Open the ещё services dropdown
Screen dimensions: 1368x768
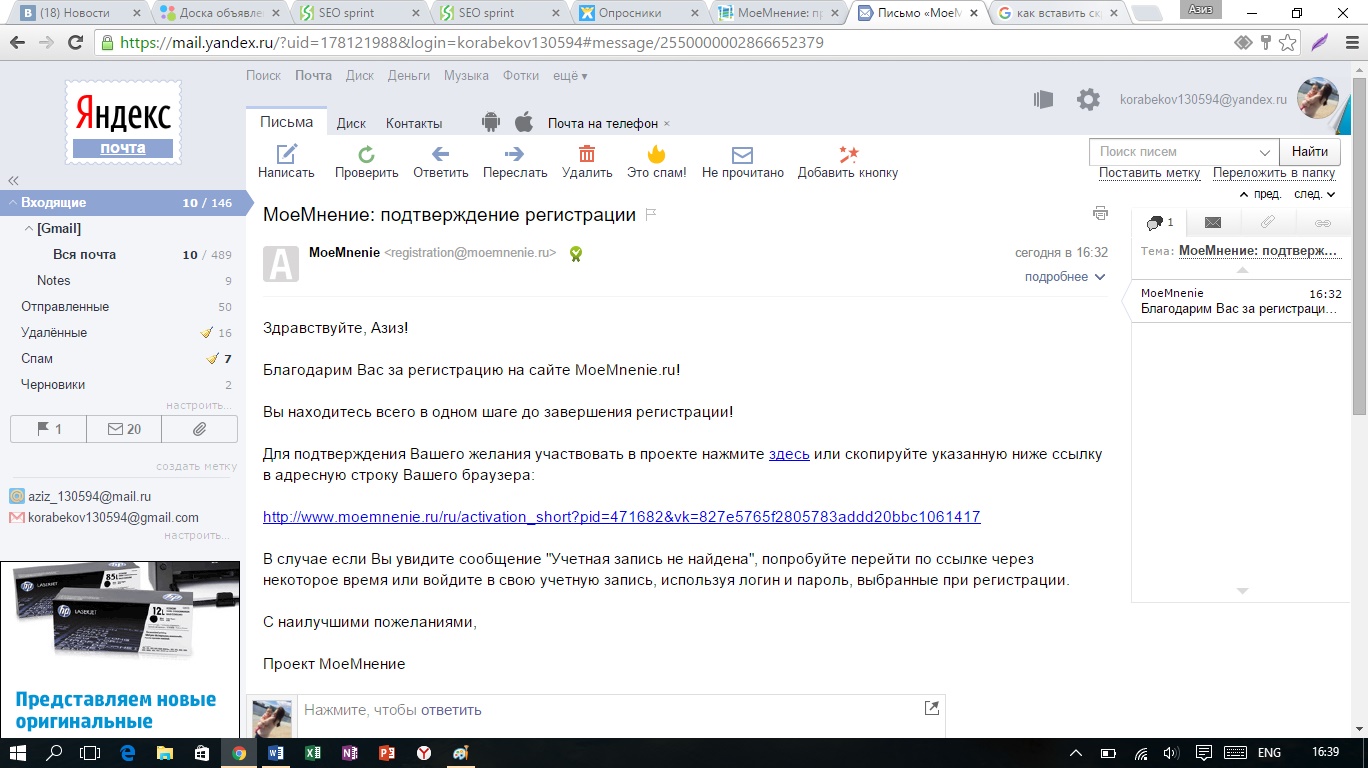(570, 76)
